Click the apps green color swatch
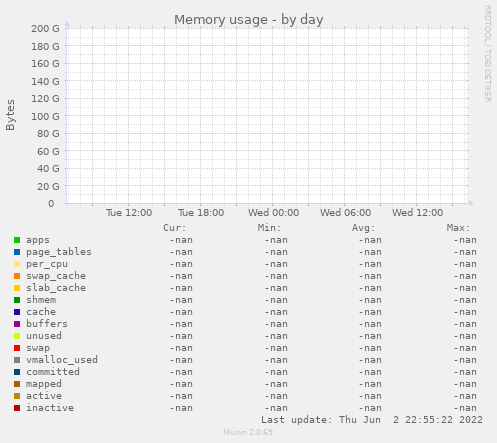 coord(17,240)
